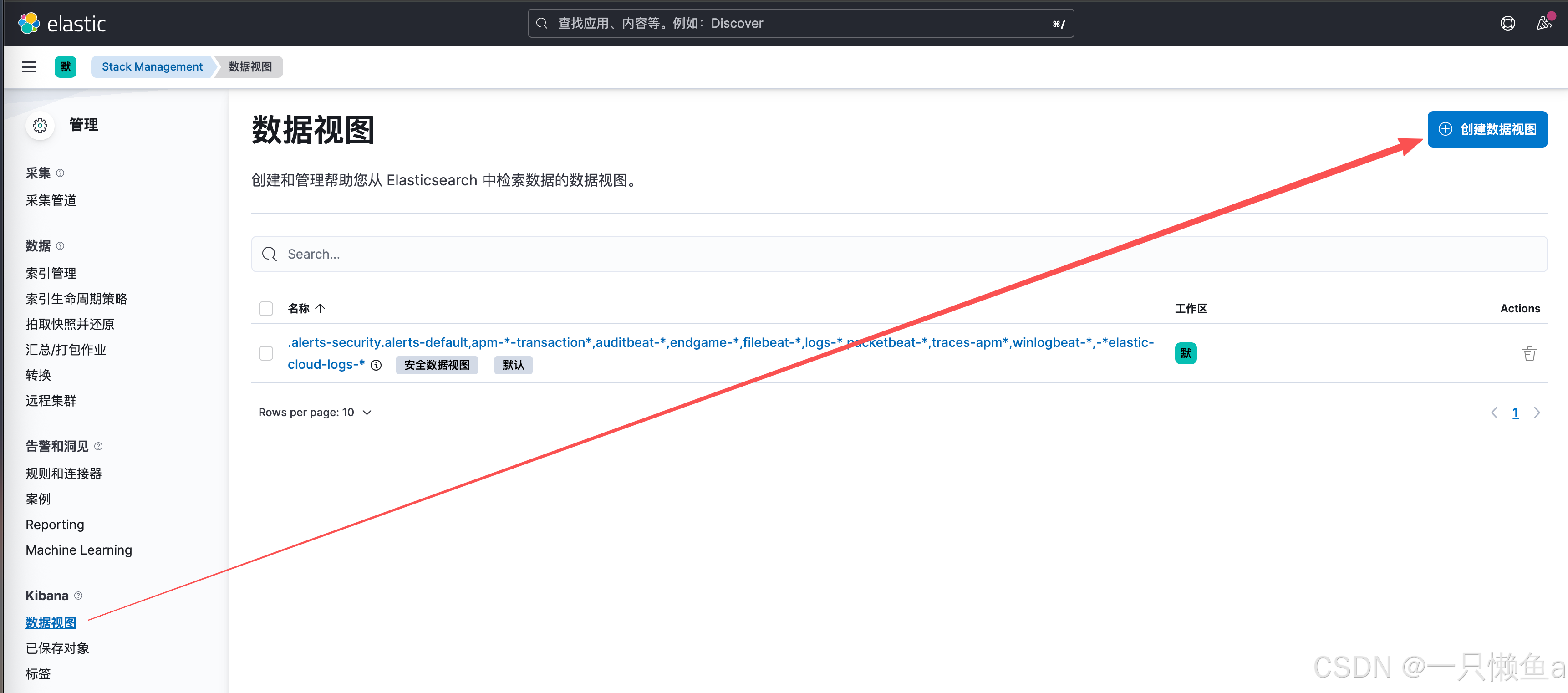1568x693 pixels.
Task: Open the help lifebuoy icon
Action: 1507,24
